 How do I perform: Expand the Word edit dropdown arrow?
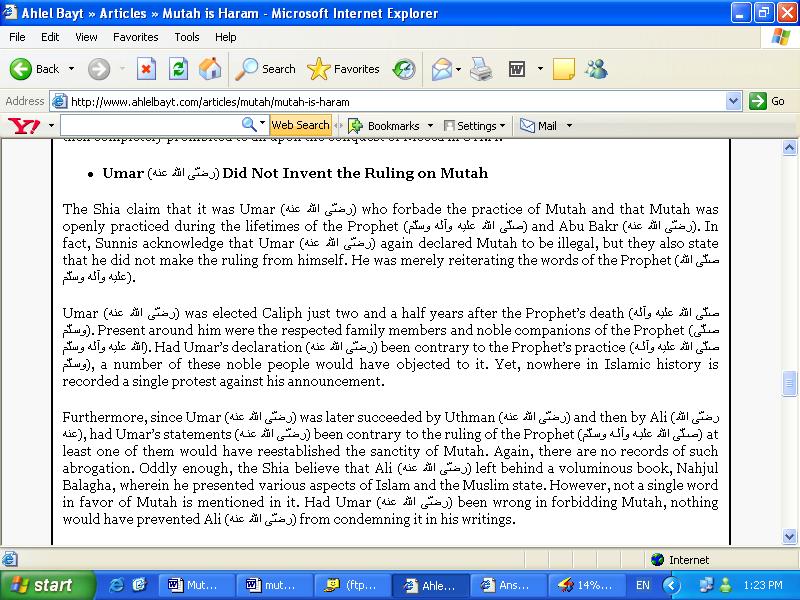(x=540, y=69)
